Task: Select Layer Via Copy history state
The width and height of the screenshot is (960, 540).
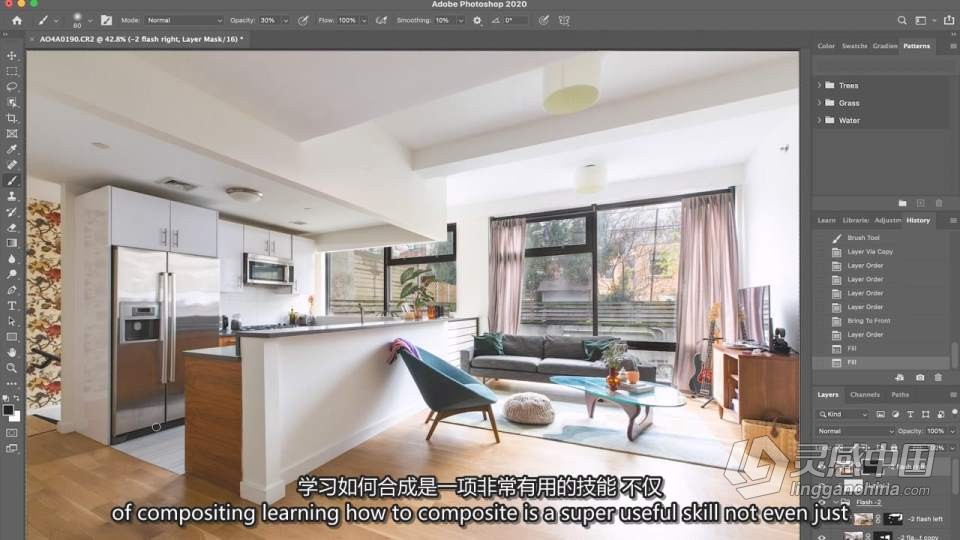Action: [x=880, y=252]
